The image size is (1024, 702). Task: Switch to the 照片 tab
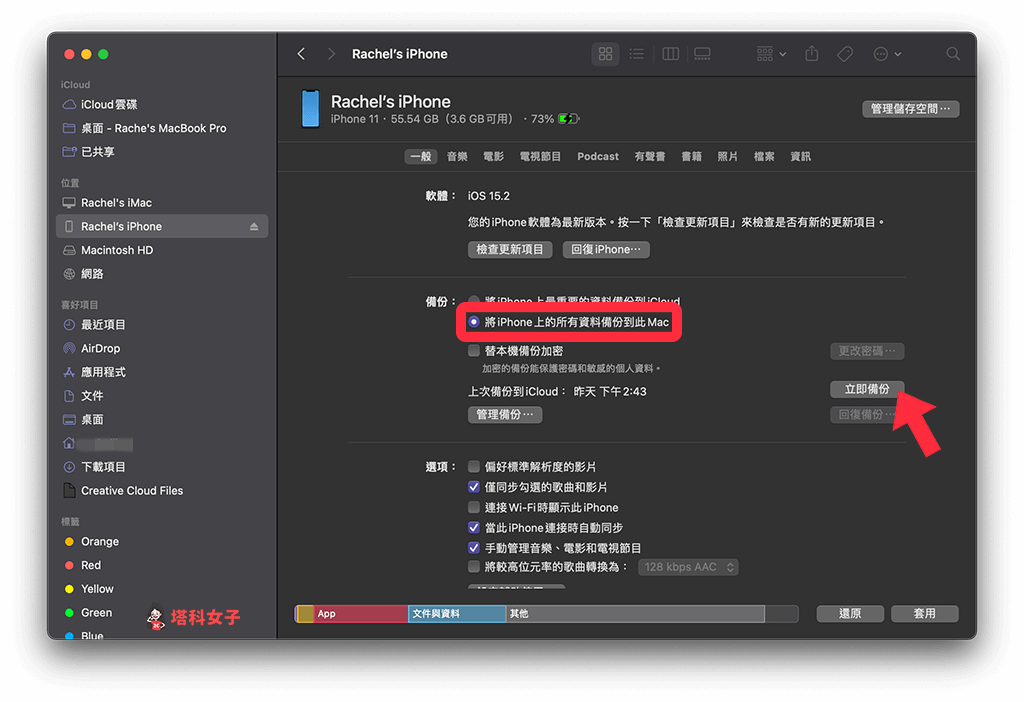click(x=728, y=156)
